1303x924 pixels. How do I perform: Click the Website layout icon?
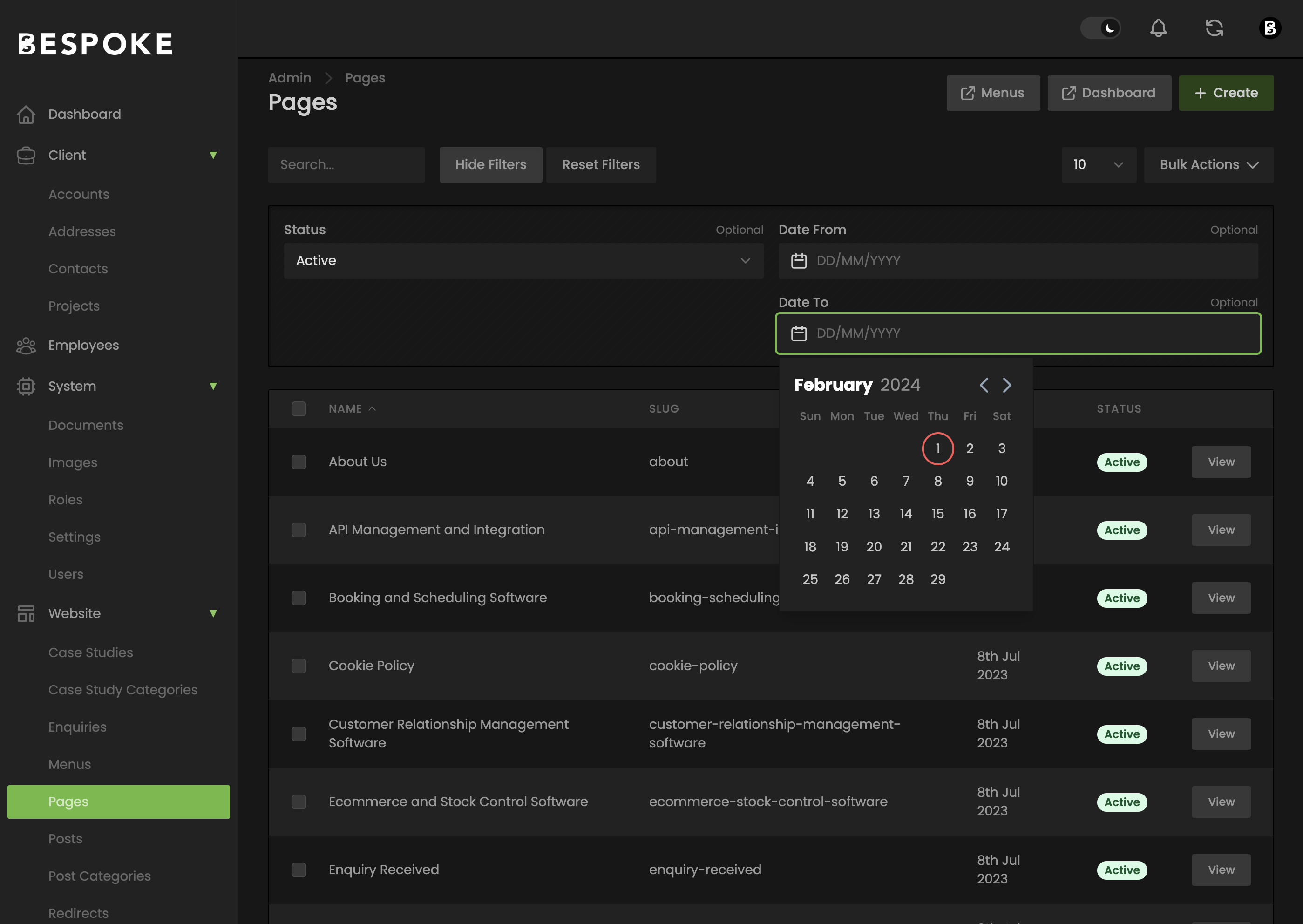click(26, 614)
